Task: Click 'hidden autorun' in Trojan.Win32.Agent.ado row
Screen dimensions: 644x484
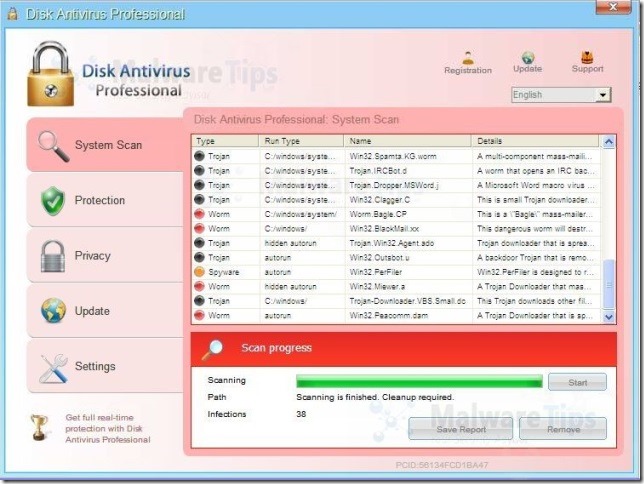Action: click(290, 243)
